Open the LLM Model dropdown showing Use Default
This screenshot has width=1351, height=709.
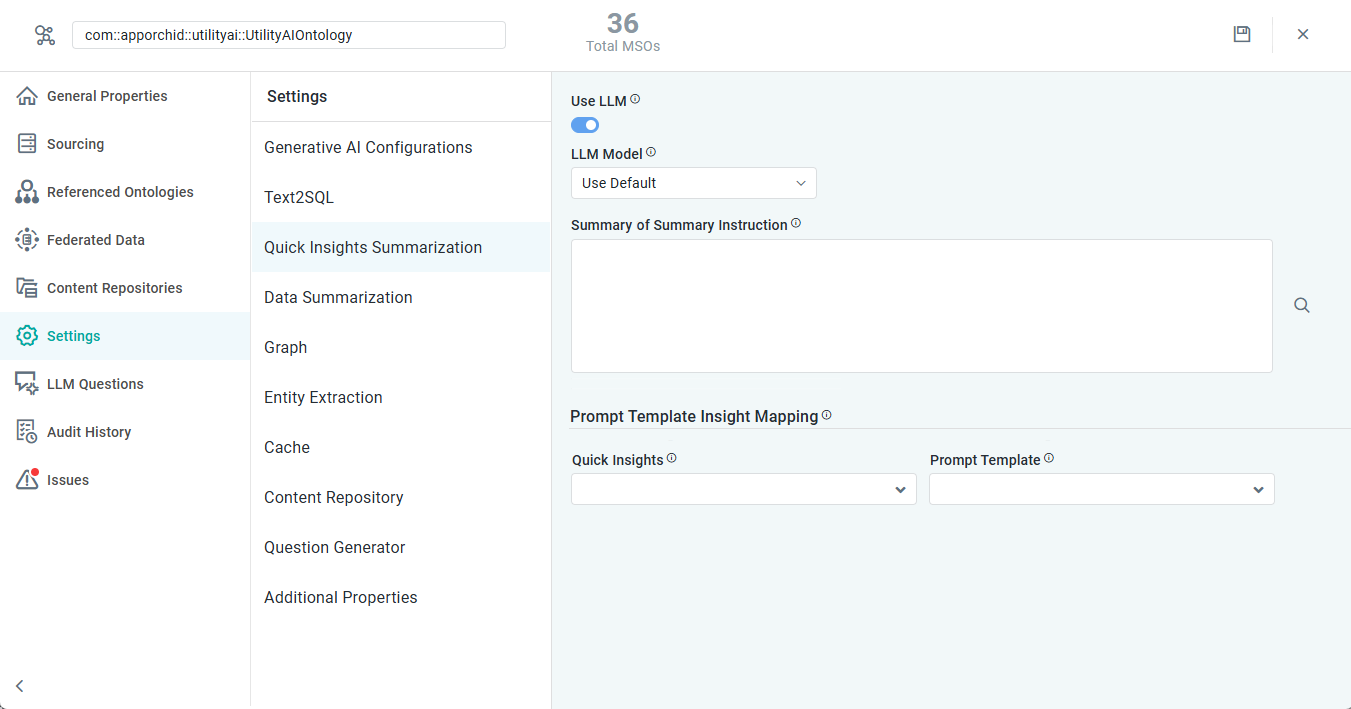(x=693, y=183)
